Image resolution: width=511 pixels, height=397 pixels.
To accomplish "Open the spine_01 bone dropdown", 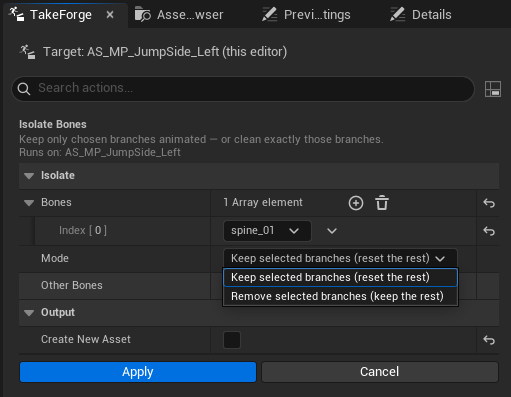I will pos(267,231).
